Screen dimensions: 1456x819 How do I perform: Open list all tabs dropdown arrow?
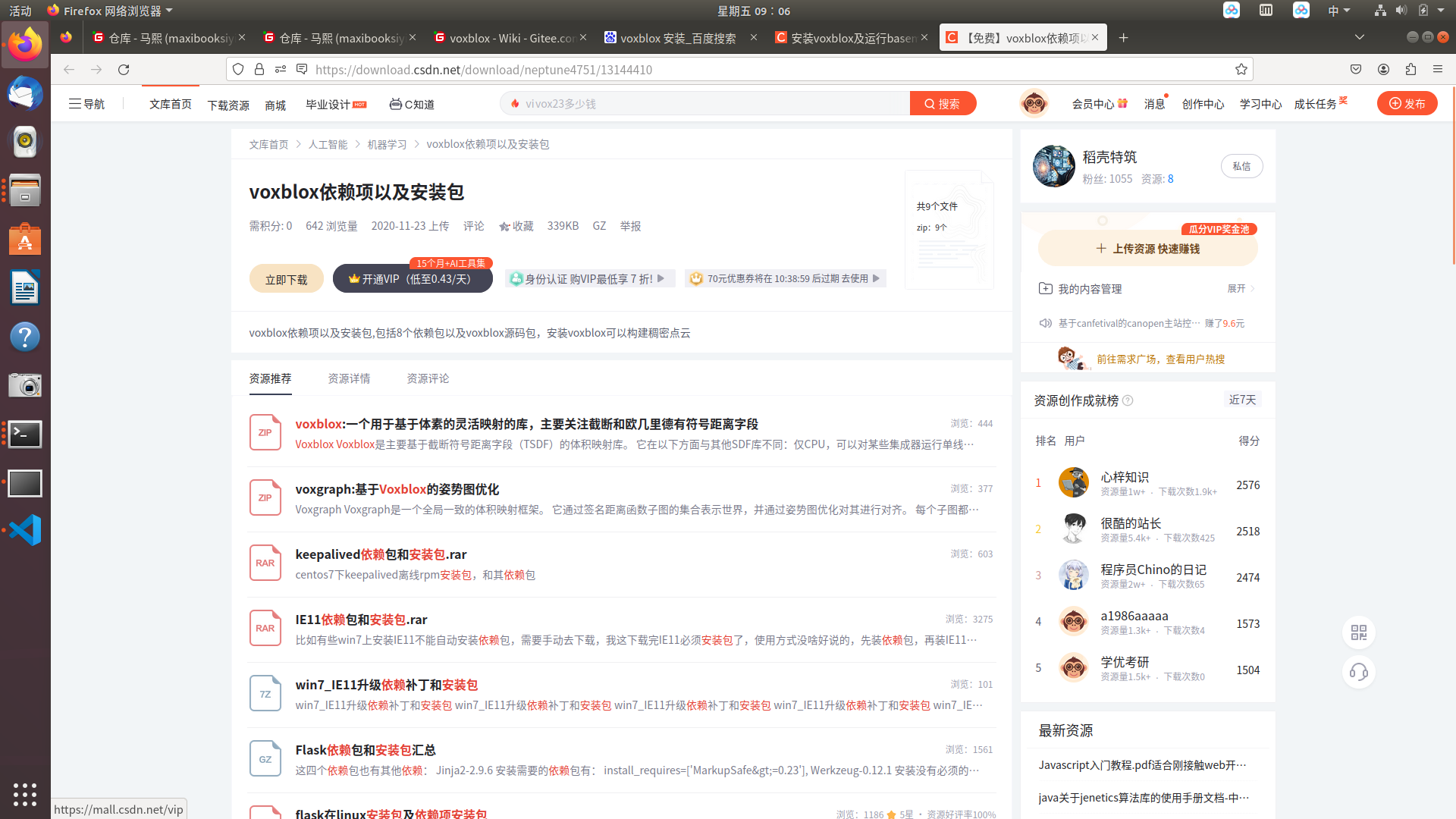tap(1360, 37)
